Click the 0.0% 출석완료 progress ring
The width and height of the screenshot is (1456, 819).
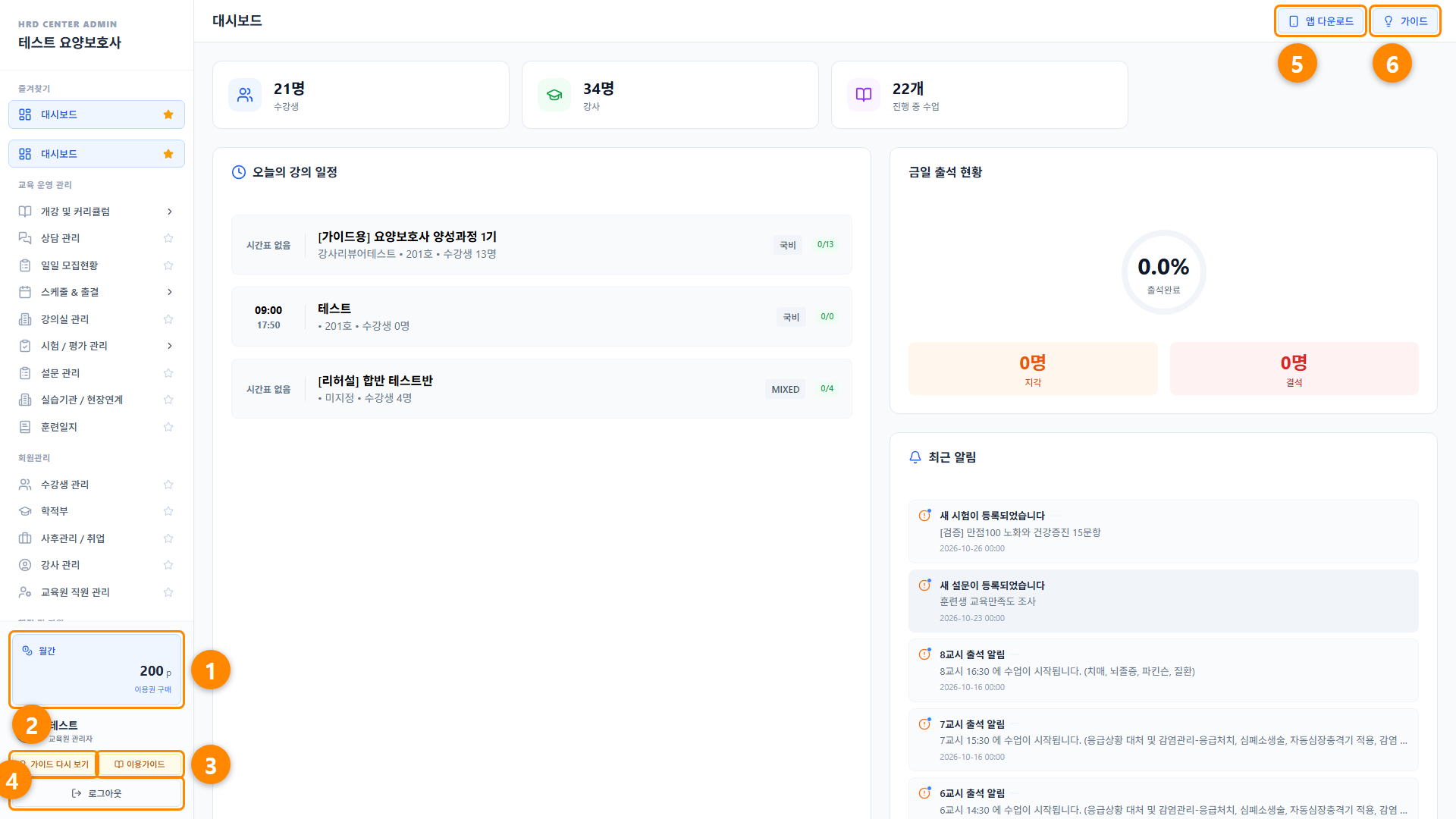click(1163, 272)
